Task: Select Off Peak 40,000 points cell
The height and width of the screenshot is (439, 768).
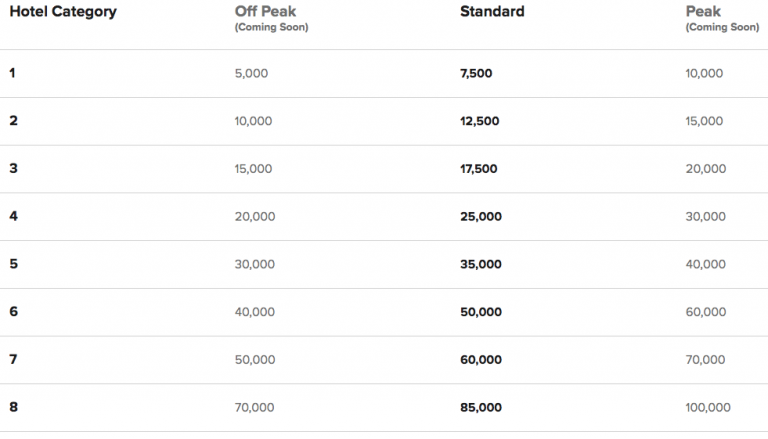Action: (254, 312)
